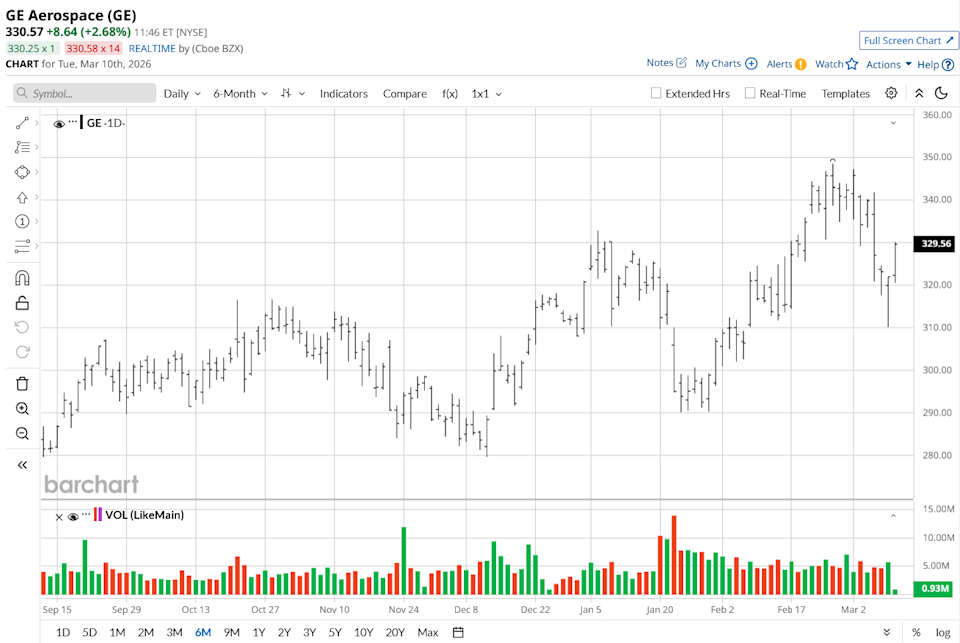Click the lock drawings icon
Viewport: 960px width, 643px height.
click(22, 303)
